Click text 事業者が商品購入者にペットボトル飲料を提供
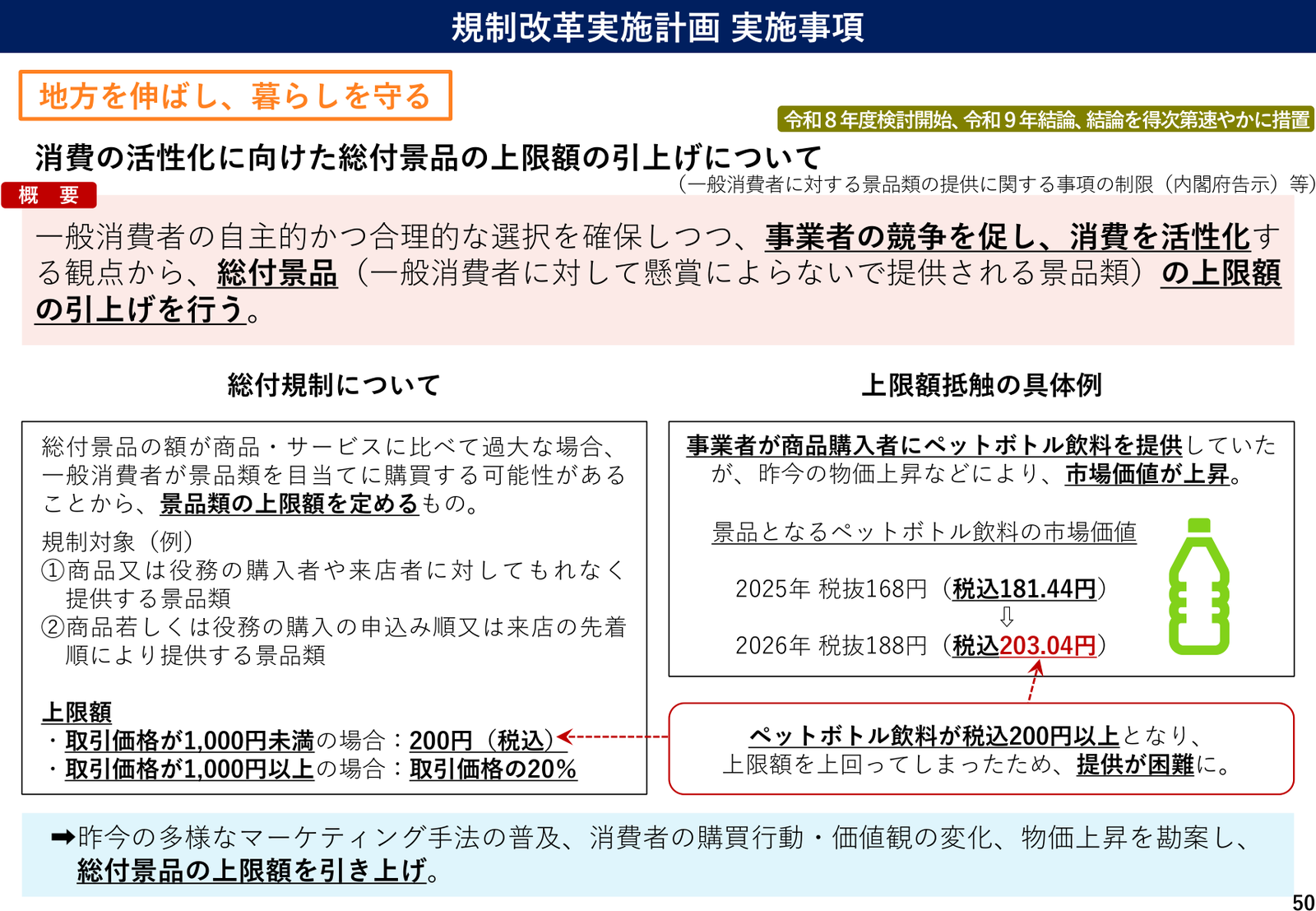The width and height of the screenshot is (1316, 911). (934, 445)
